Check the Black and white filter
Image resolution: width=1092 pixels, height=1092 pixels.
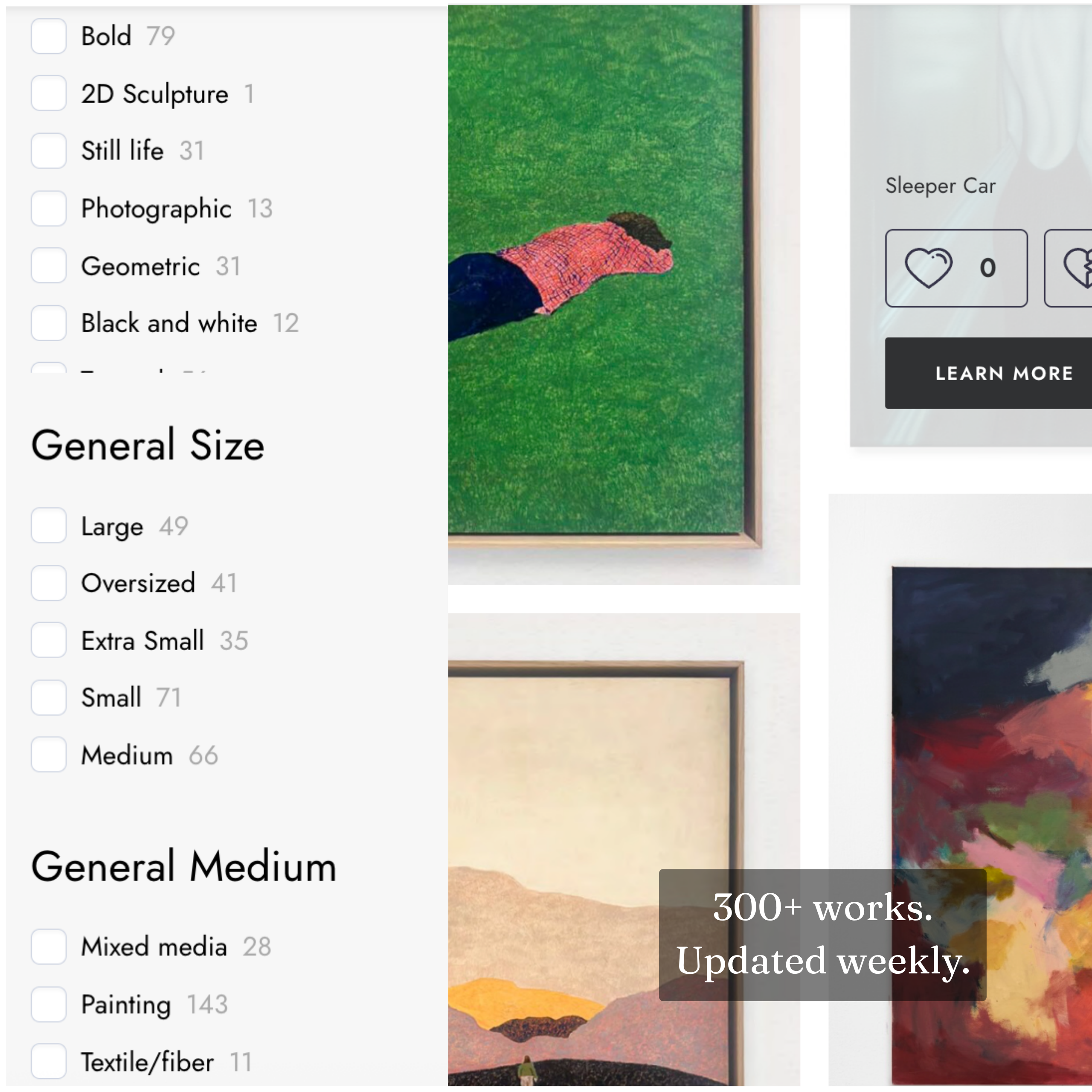click(49, 323)
